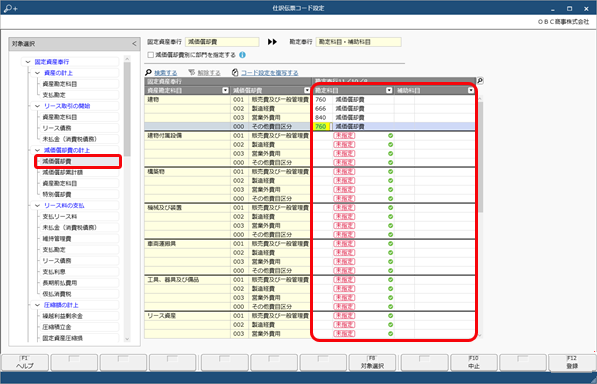Collapse the 固定資産奉行 tree node
Image resolution: width=597 pixels, height=384 pixels.
pos(28,62)
